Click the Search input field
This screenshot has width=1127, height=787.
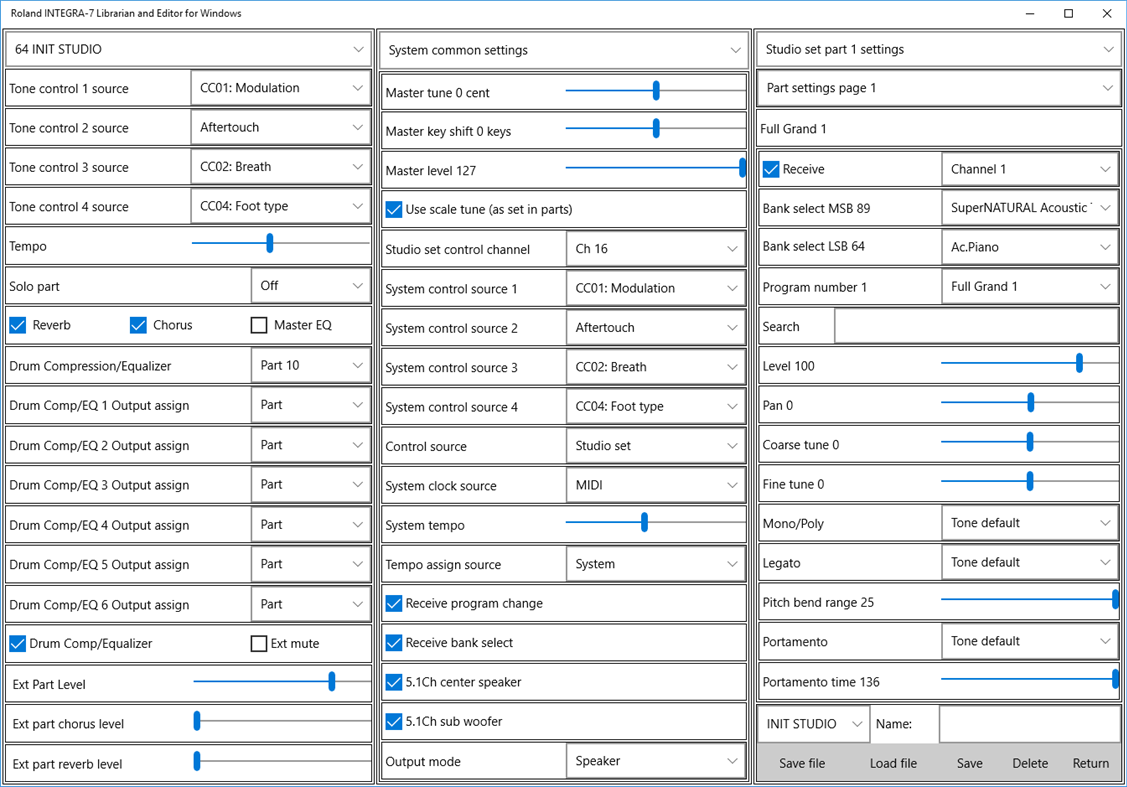(x=976, y=326)
